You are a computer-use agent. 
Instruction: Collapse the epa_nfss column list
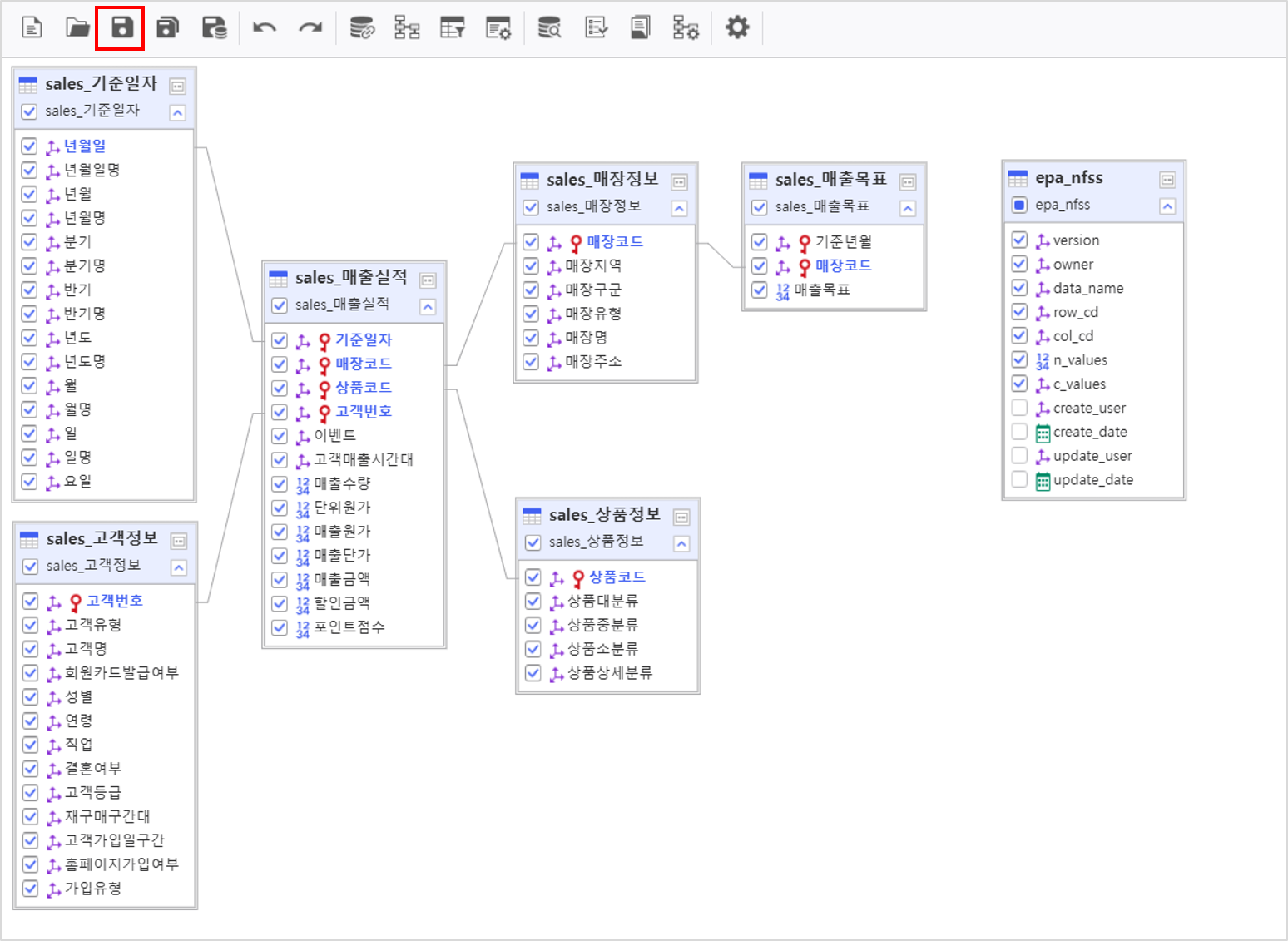(1167, 206)
